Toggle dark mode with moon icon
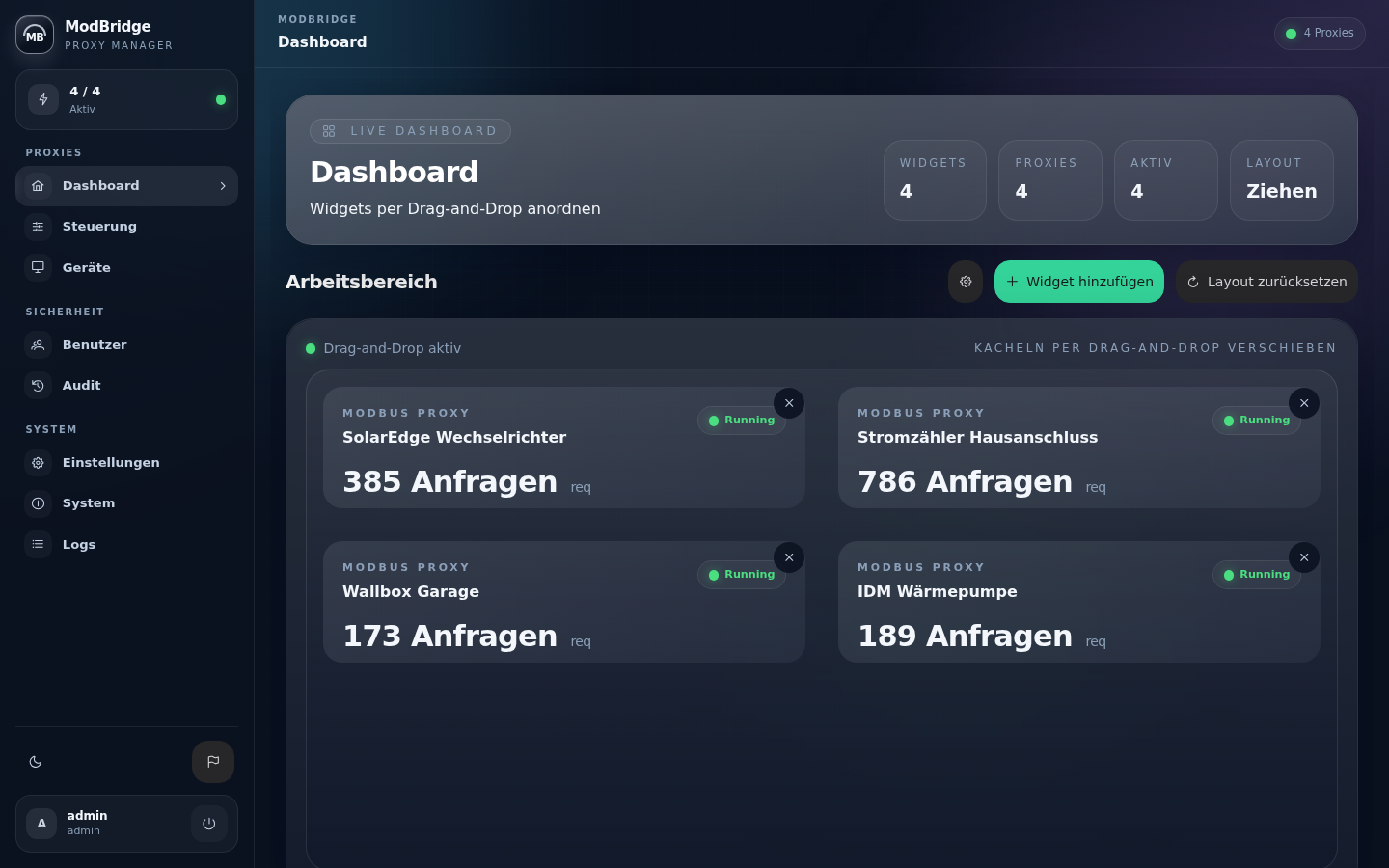This screenshot has height=868, width=1389. coord(36,762)
